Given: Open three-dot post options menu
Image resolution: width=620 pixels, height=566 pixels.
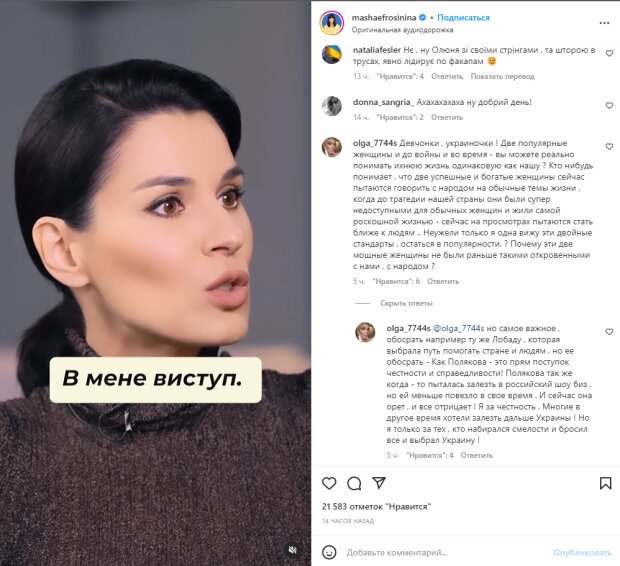Looking at the screenshot, I should click(x=604, y=23).
